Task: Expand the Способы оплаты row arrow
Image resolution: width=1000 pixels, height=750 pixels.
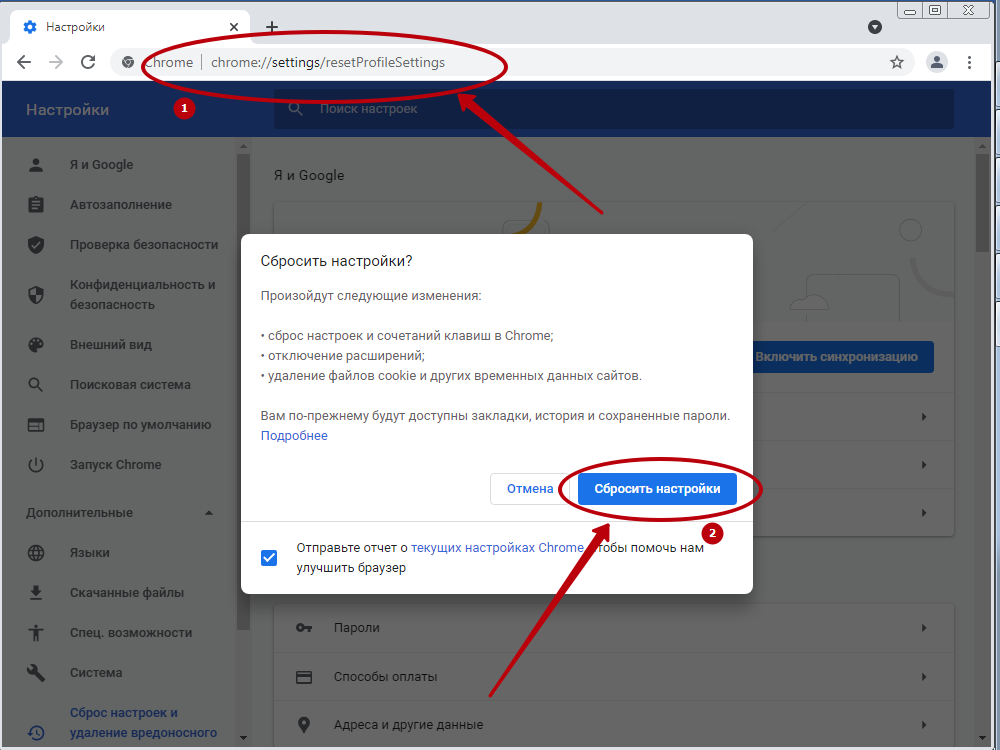Action: (x=923, y=677)
